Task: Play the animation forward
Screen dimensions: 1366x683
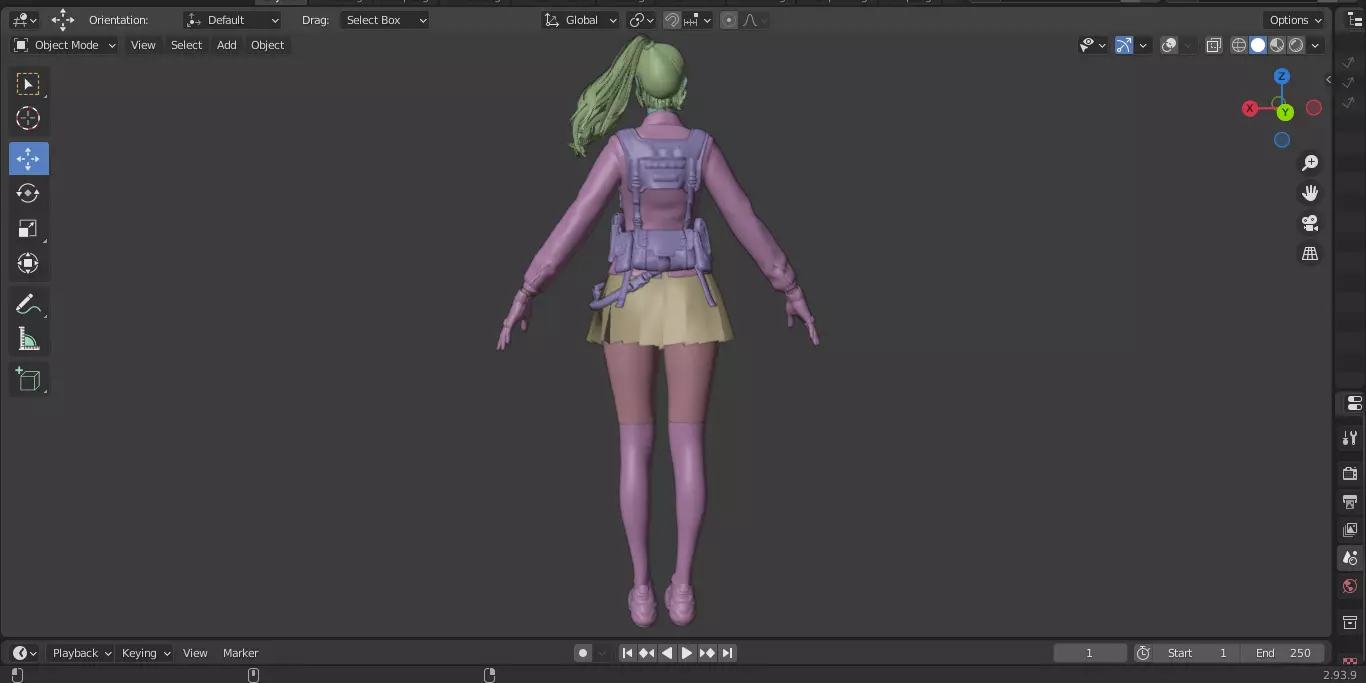Action: [687, 653]
